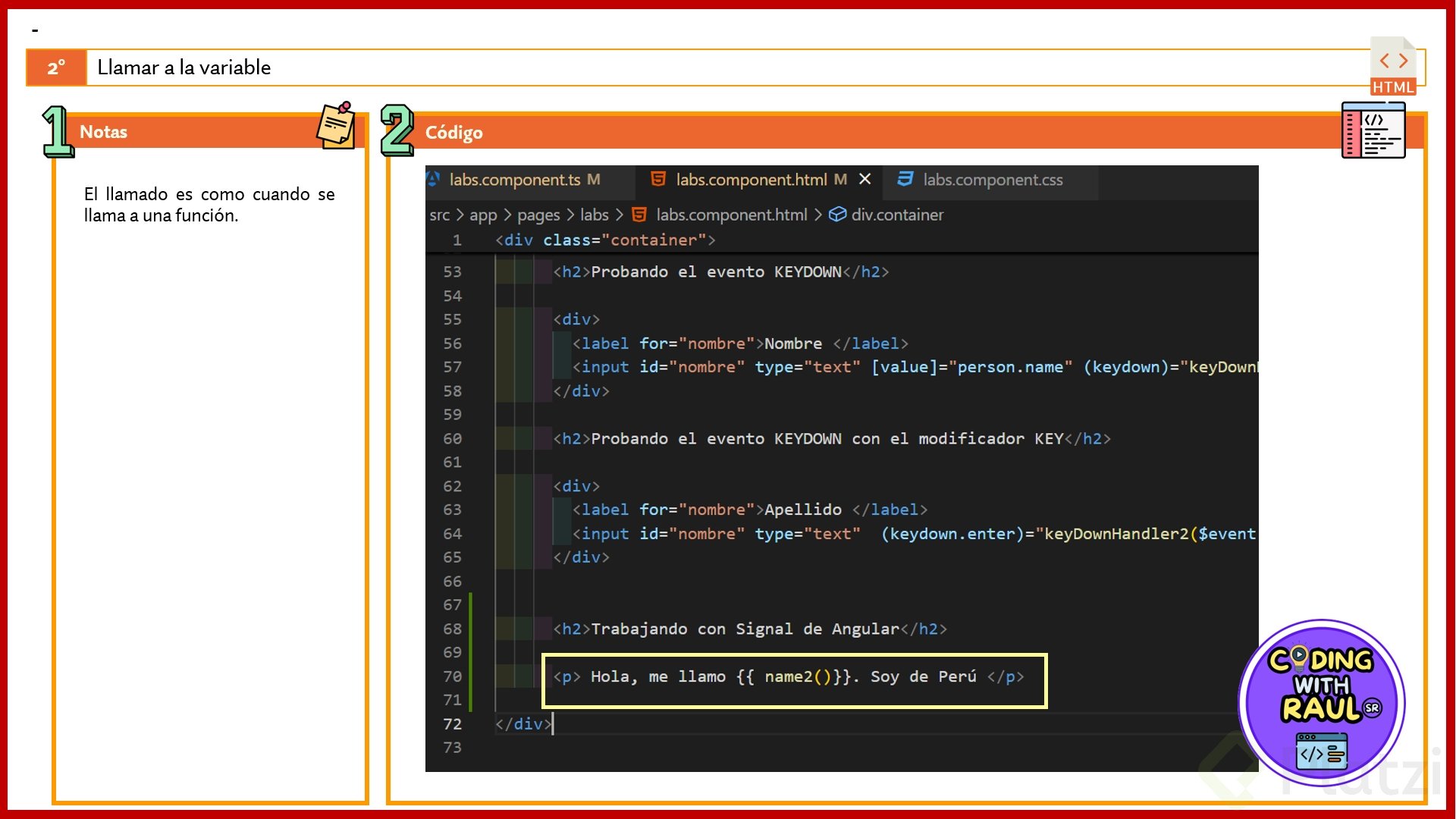Click the Coding With Raul logo
Viewport: 1456px width, 819px height.
click(x=1322, y=702)
